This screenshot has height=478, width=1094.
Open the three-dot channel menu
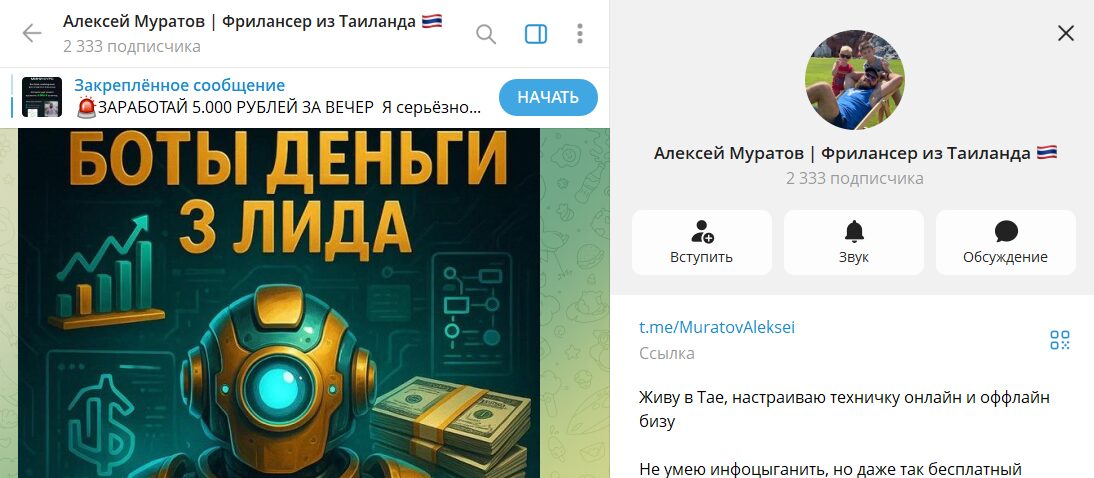coord(580,34)
